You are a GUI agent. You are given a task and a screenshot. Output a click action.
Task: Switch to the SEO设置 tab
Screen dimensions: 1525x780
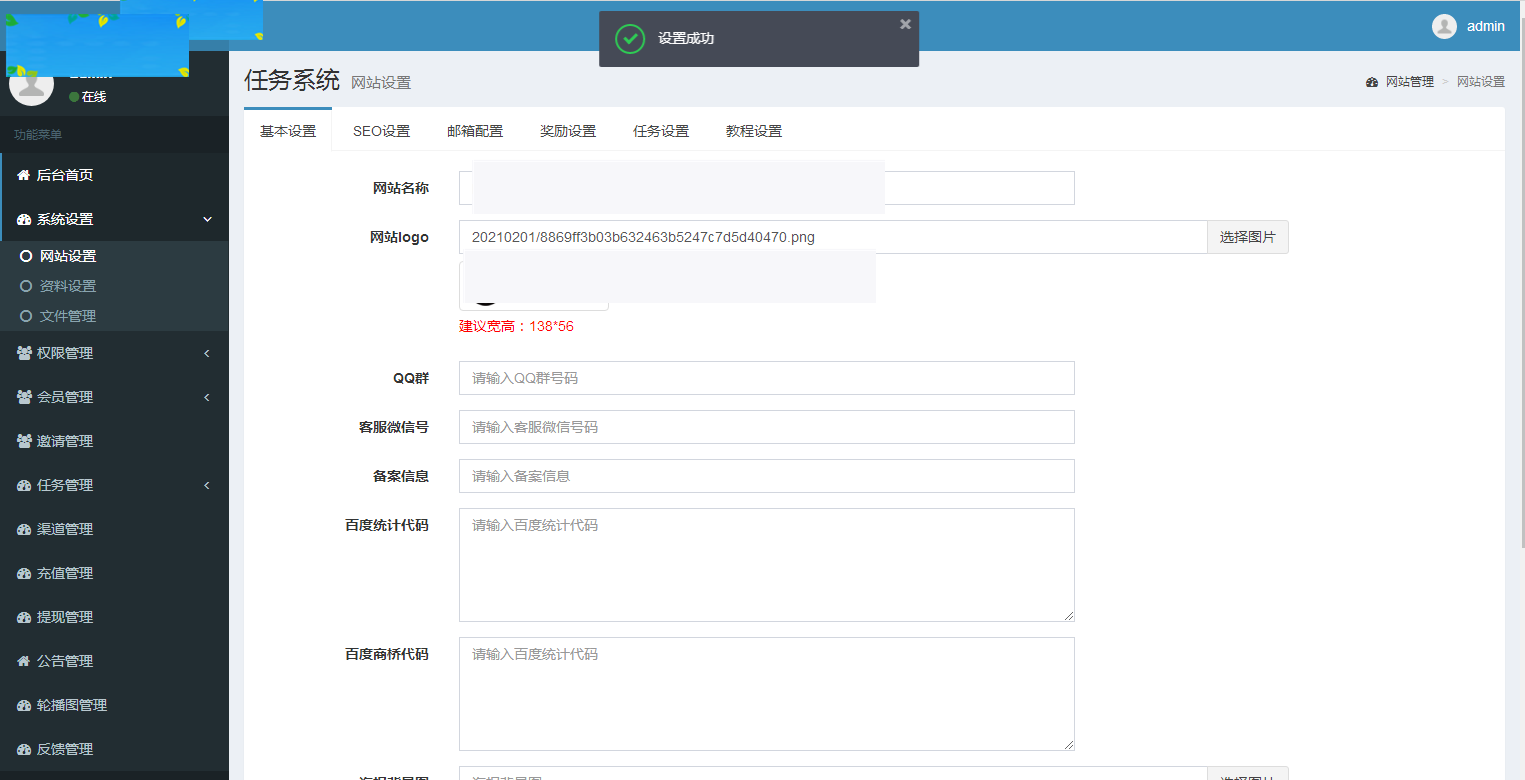tap(381, 130)
